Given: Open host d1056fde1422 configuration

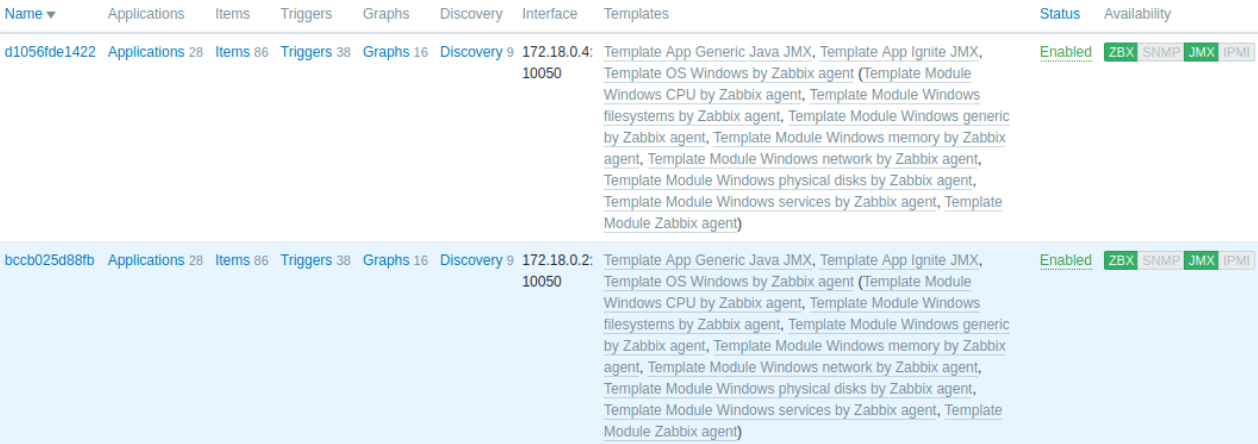Looking at the screenshot, I should pos(50,52).
